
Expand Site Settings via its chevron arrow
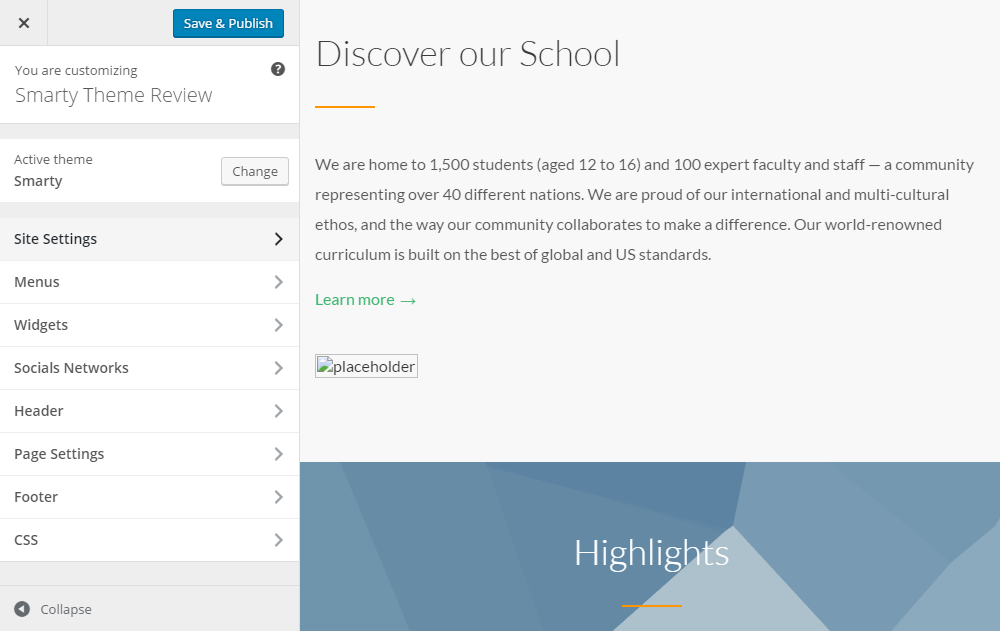click(279, 239)
